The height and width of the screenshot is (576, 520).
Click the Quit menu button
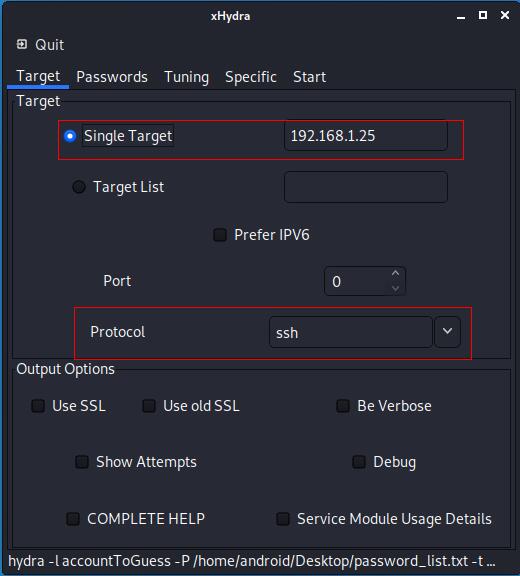coord(40,45)
